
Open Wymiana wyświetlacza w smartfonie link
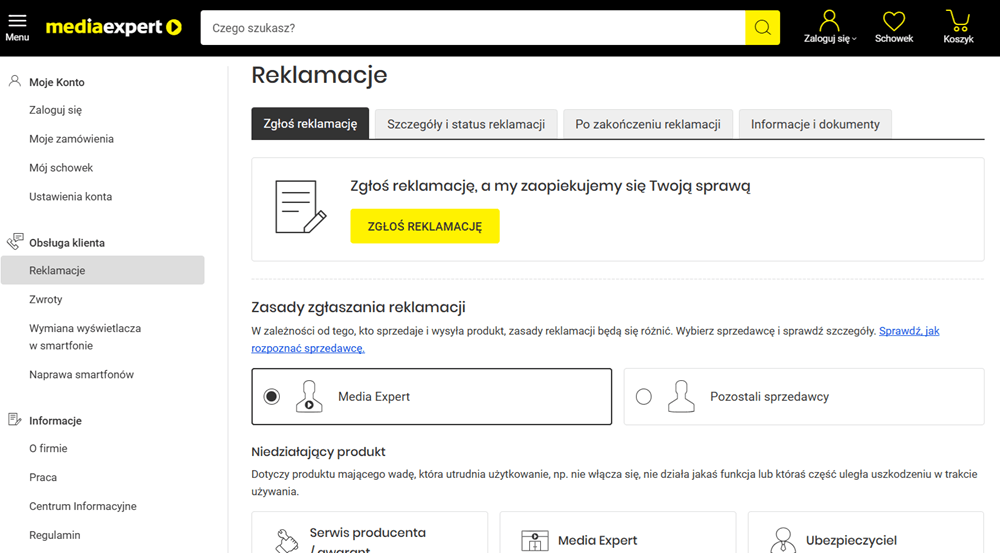(x=85, y=337)
